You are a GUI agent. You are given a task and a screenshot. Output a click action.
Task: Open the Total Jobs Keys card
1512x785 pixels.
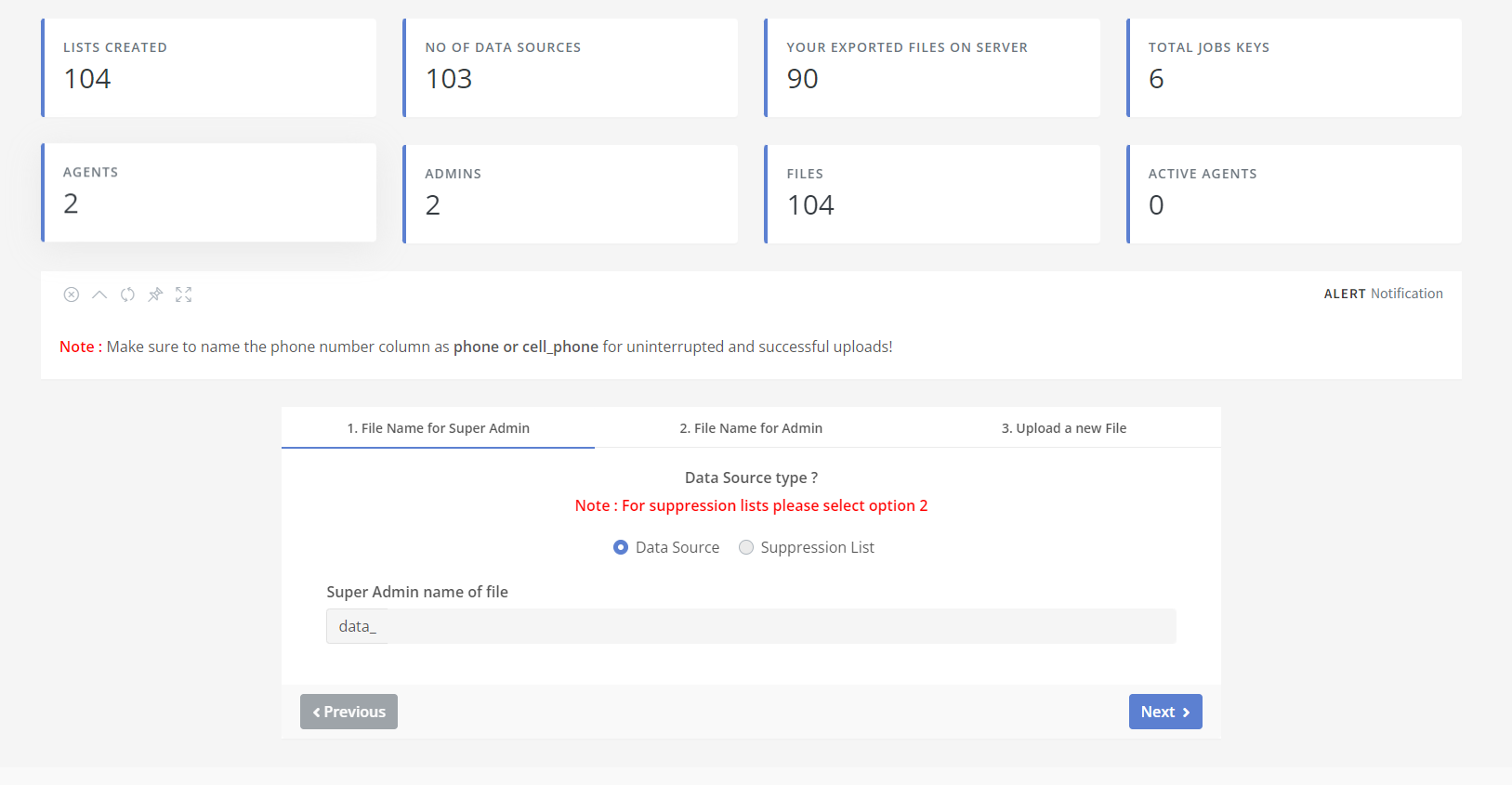click(1294, 68)
